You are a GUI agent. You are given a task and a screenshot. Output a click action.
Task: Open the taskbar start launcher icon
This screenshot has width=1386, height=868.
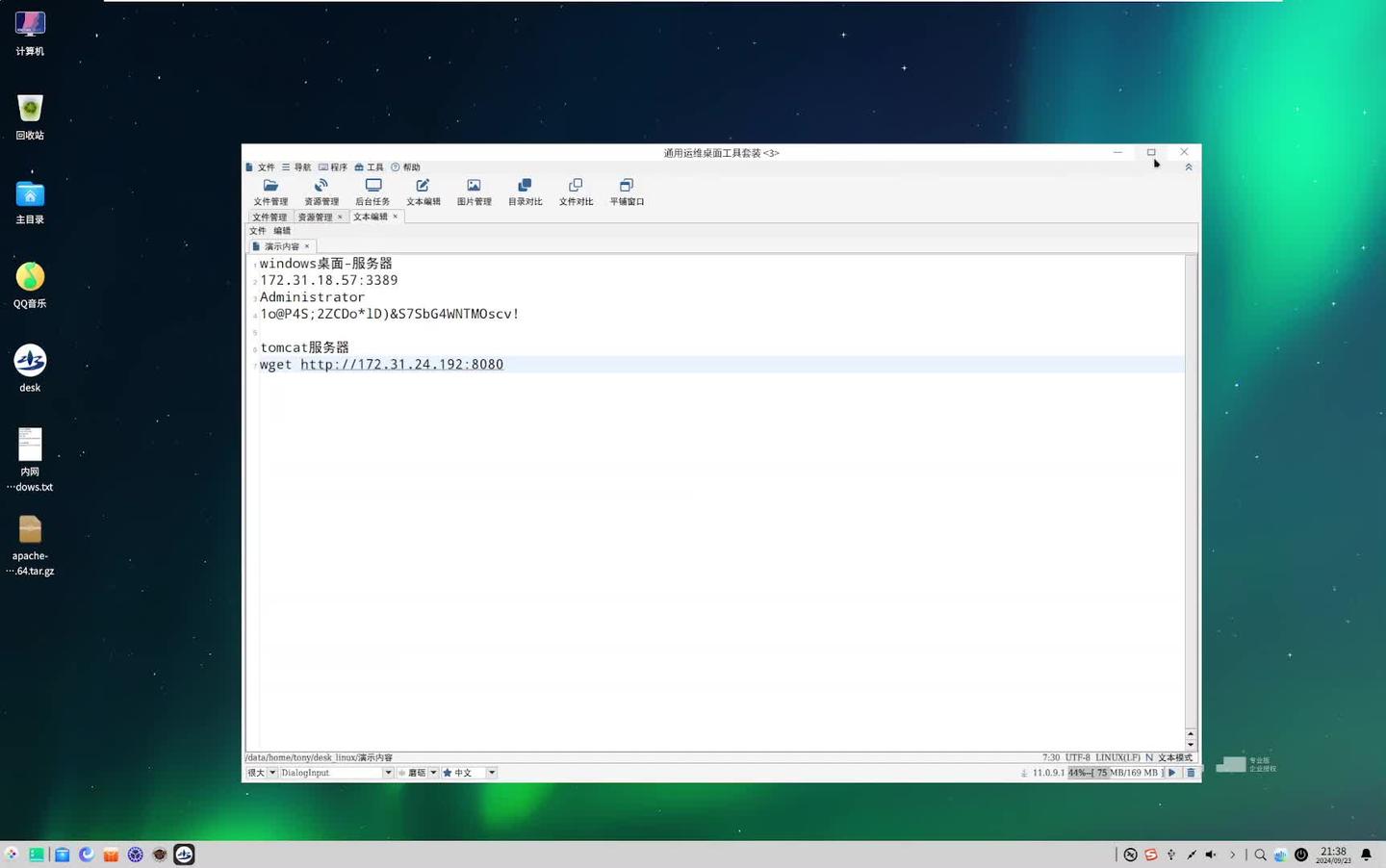[x=12, y=855]
